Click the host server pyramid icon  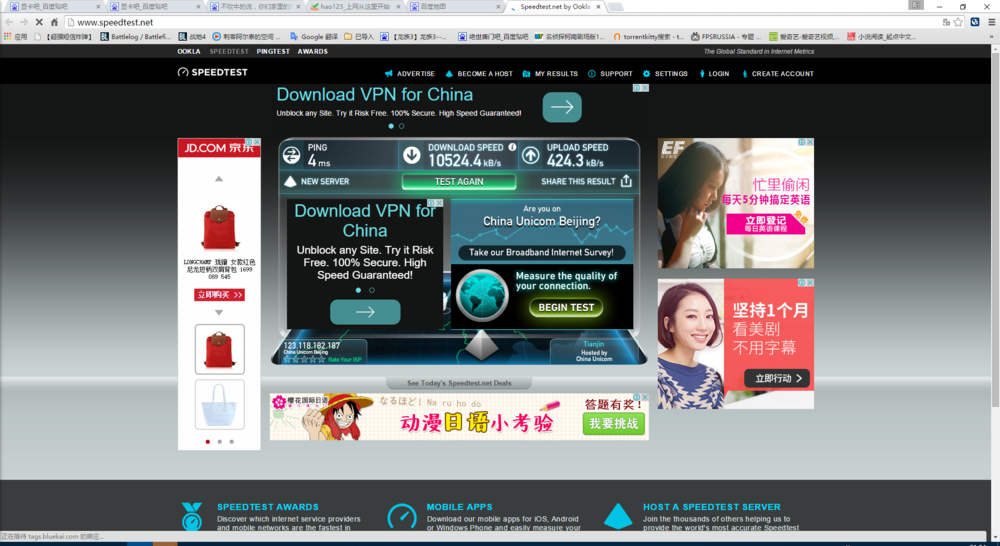(x=618, y=516)
